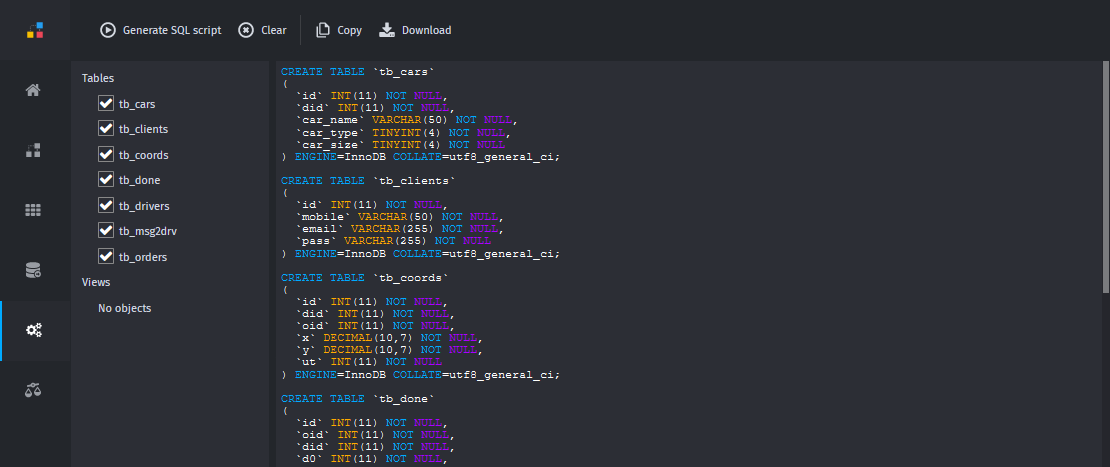The height and width of the screenshot is (467, 1110).
Task: Uncheck the tb_clients table checkbox
Action: pos(106,128)
